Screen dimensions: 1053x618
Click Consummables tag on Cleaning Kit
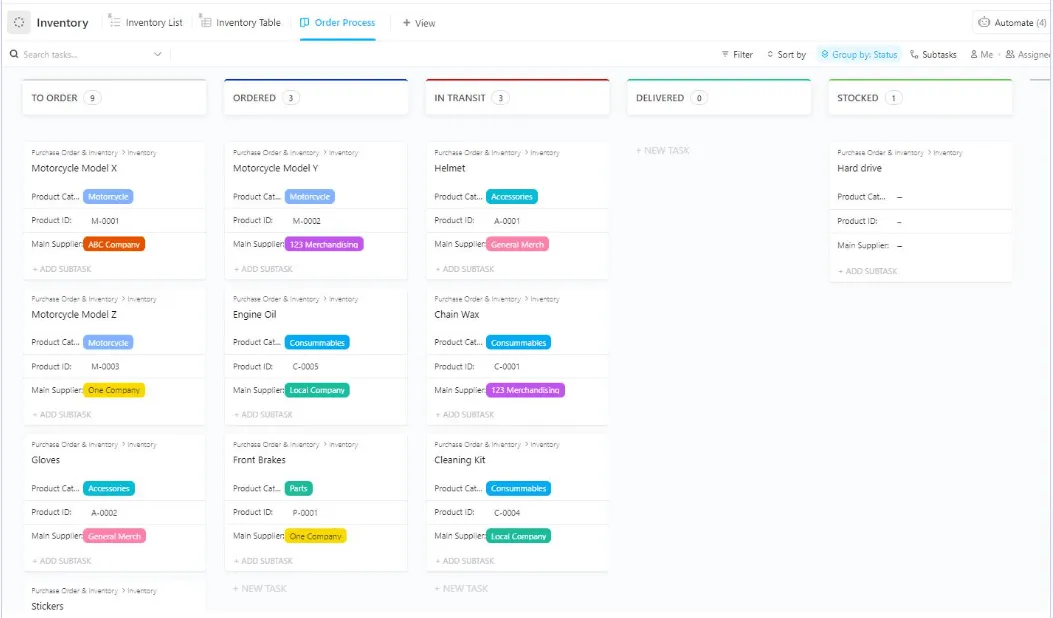tap(518, 488)
